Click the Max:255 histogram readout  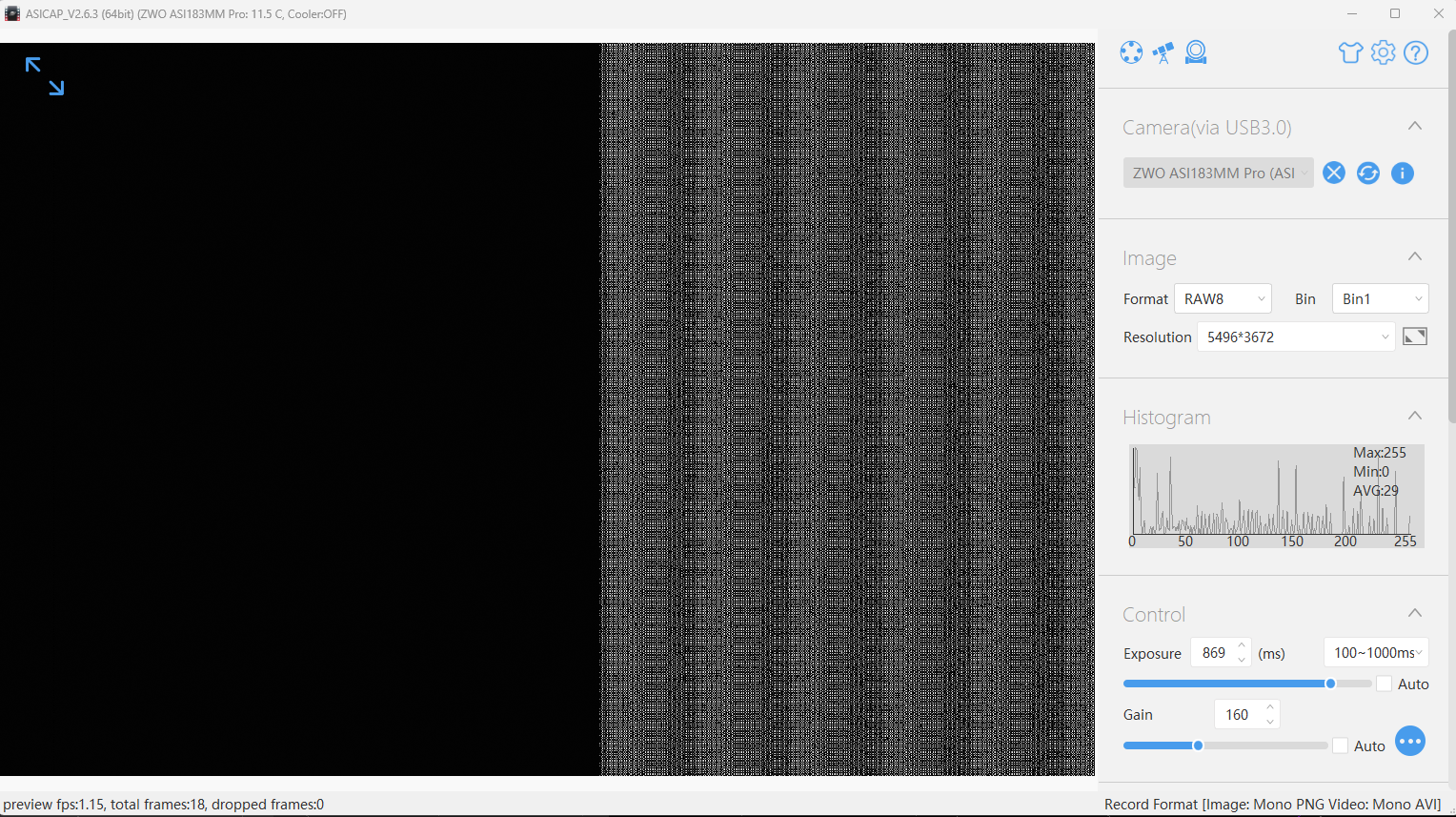(1380, 453)
